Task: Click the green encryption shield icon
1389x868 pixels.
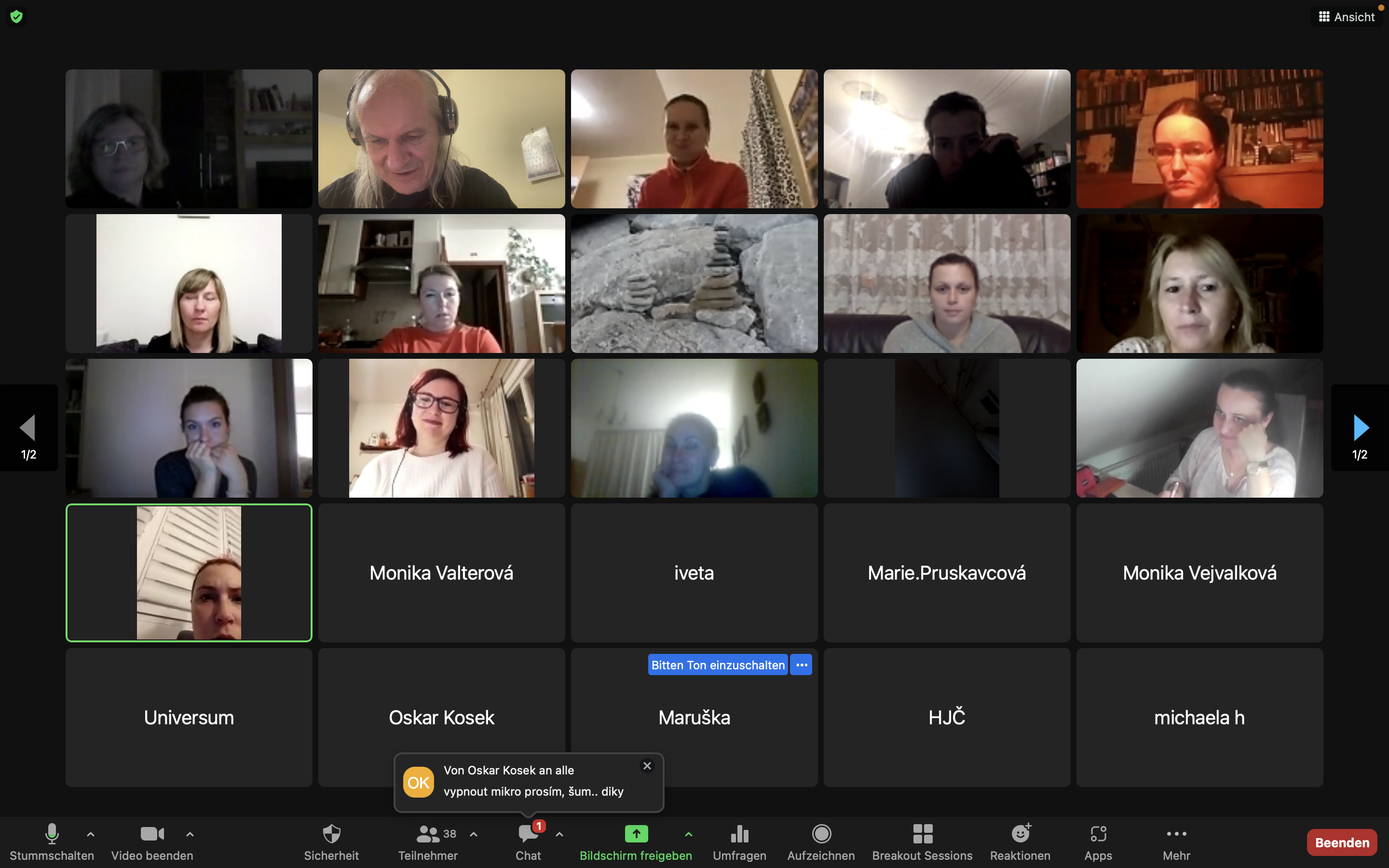Action: click(17, 17)
